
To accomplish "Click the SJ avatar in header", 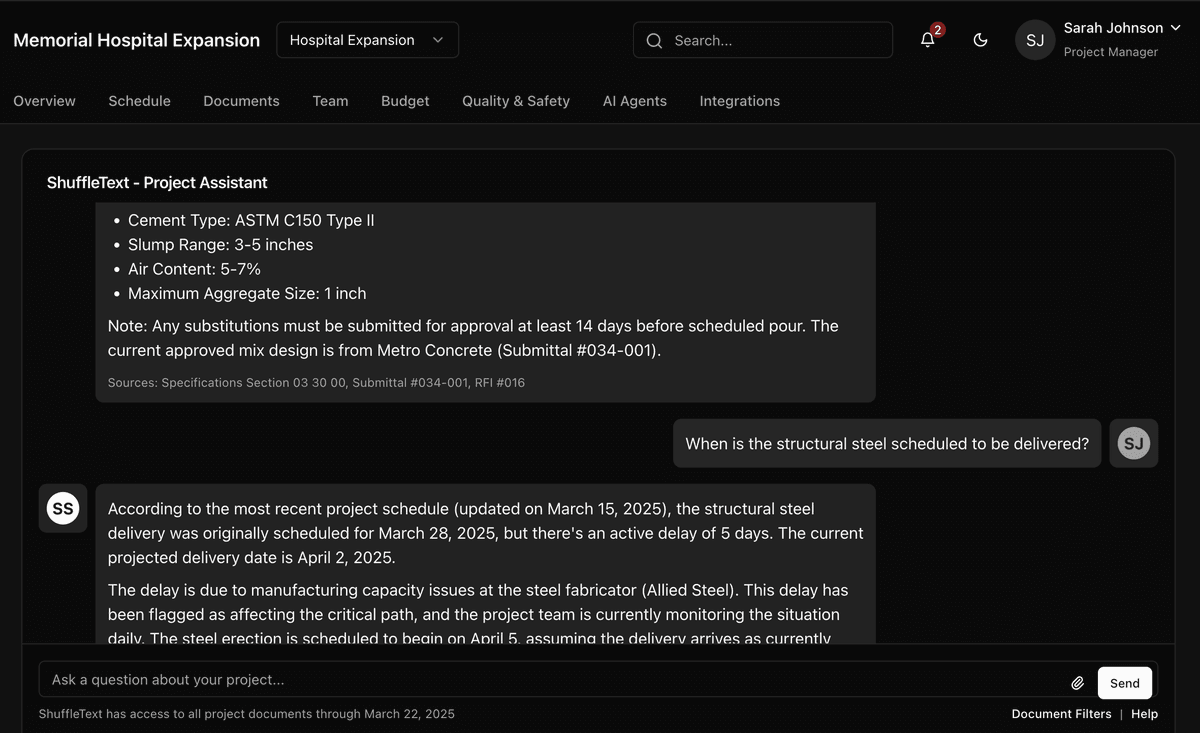I will (x=1035, y=40).
